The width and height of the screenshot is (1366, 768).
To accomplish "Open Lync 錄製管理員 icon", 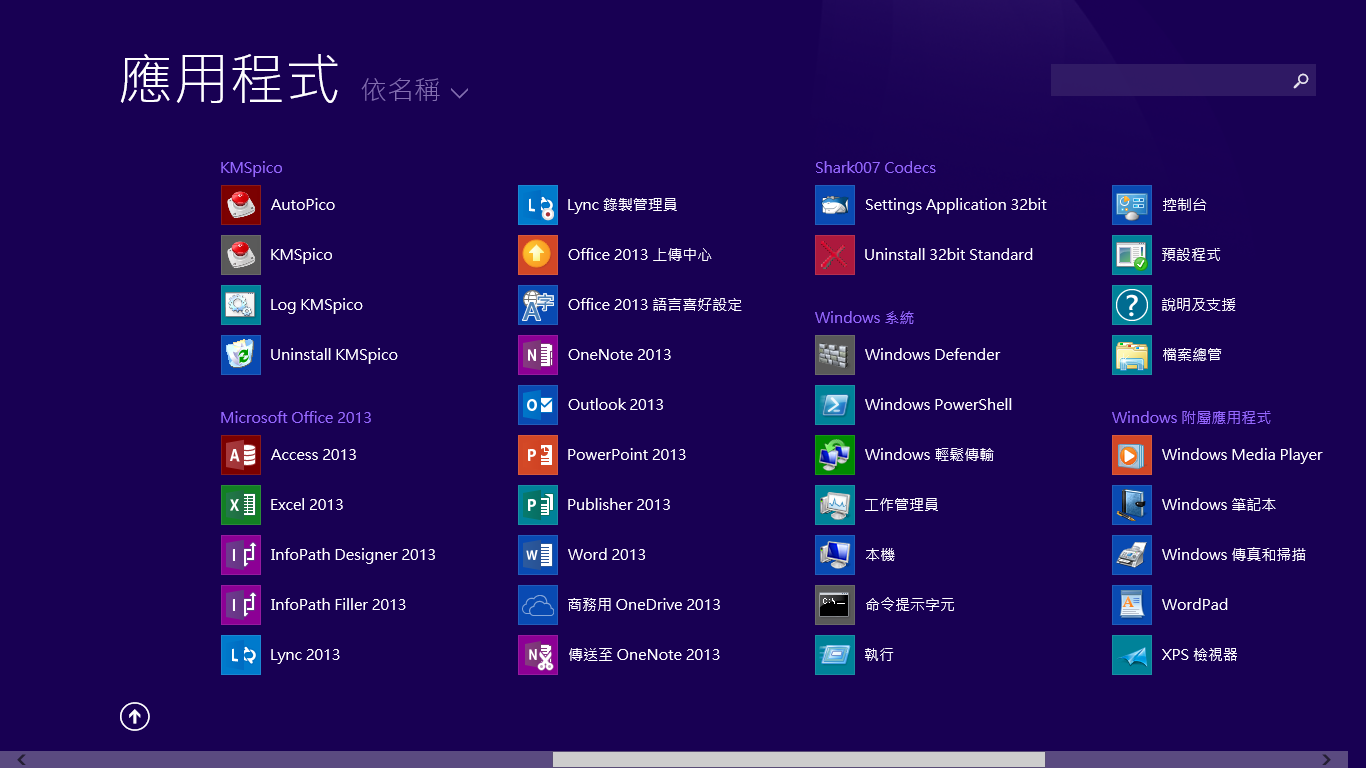I will point(538,205).
